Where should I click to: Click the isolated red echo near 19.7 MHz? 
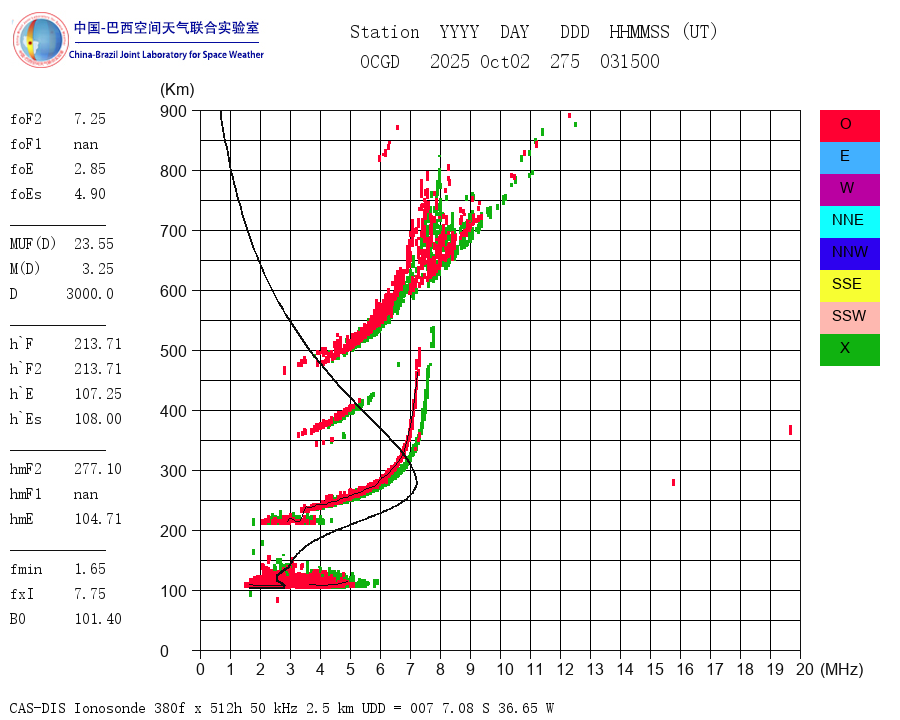pyautogui.click(x=790, y=429)
